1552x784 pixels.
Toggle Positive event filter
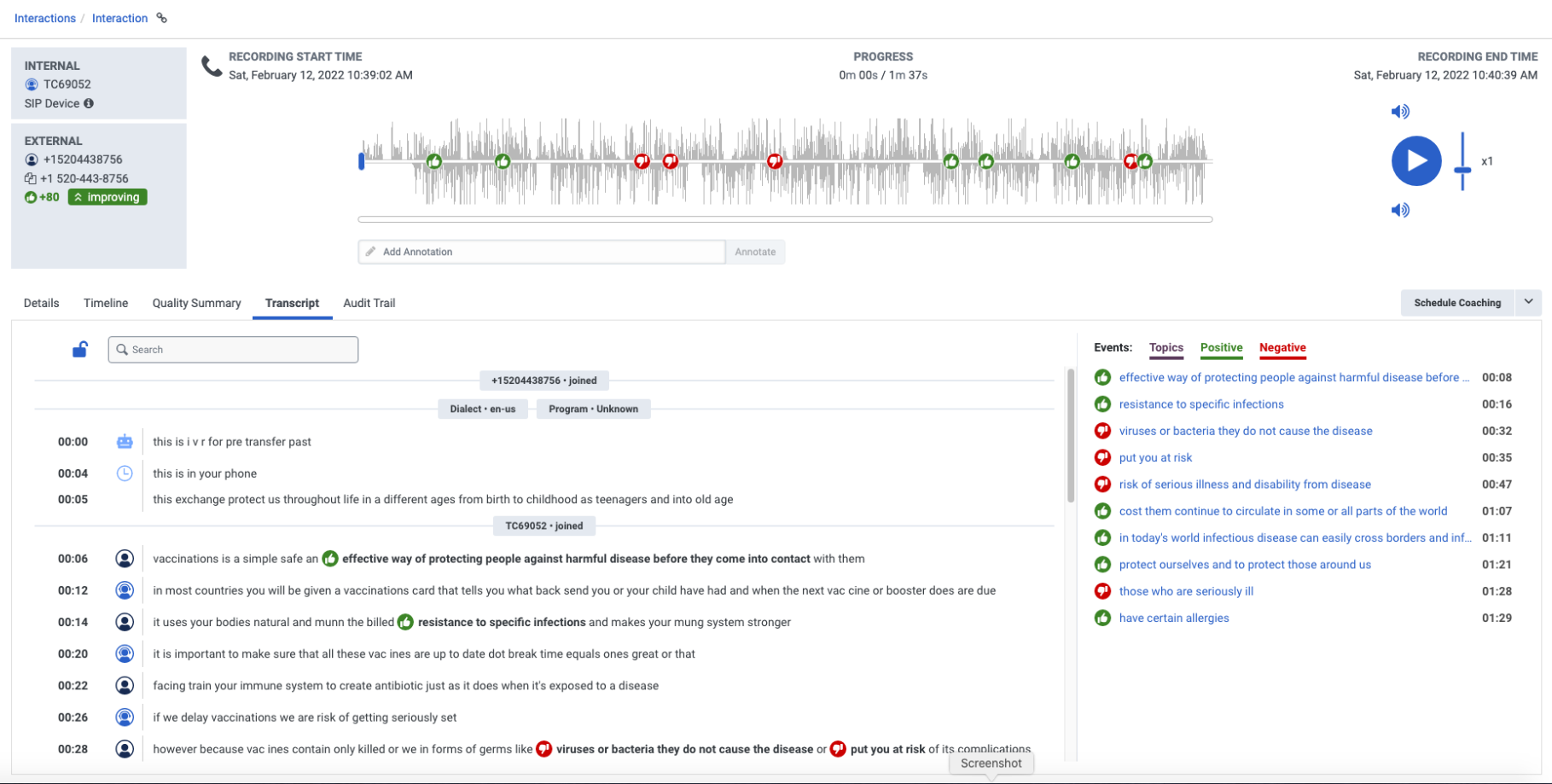pos(1221,347)
